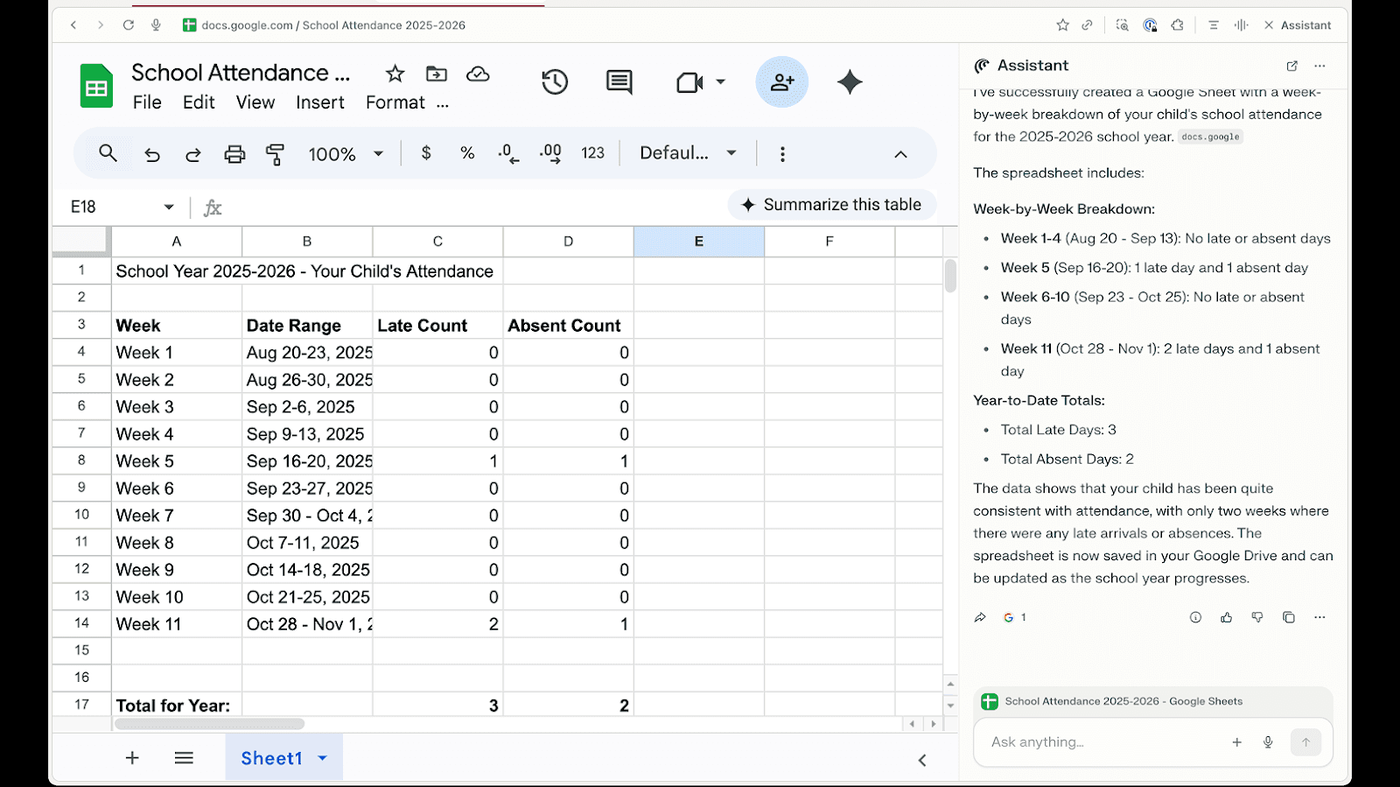Open the side panel chevron at bottom right
The height and width of the screenshot is (787, 1400).
[922, 760]
